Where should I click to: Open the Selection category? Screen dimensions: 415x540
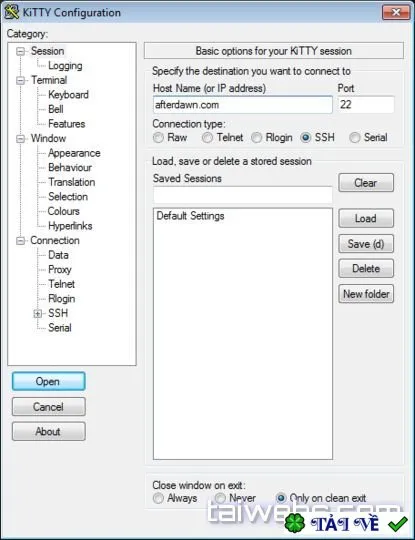coord(68,196)
